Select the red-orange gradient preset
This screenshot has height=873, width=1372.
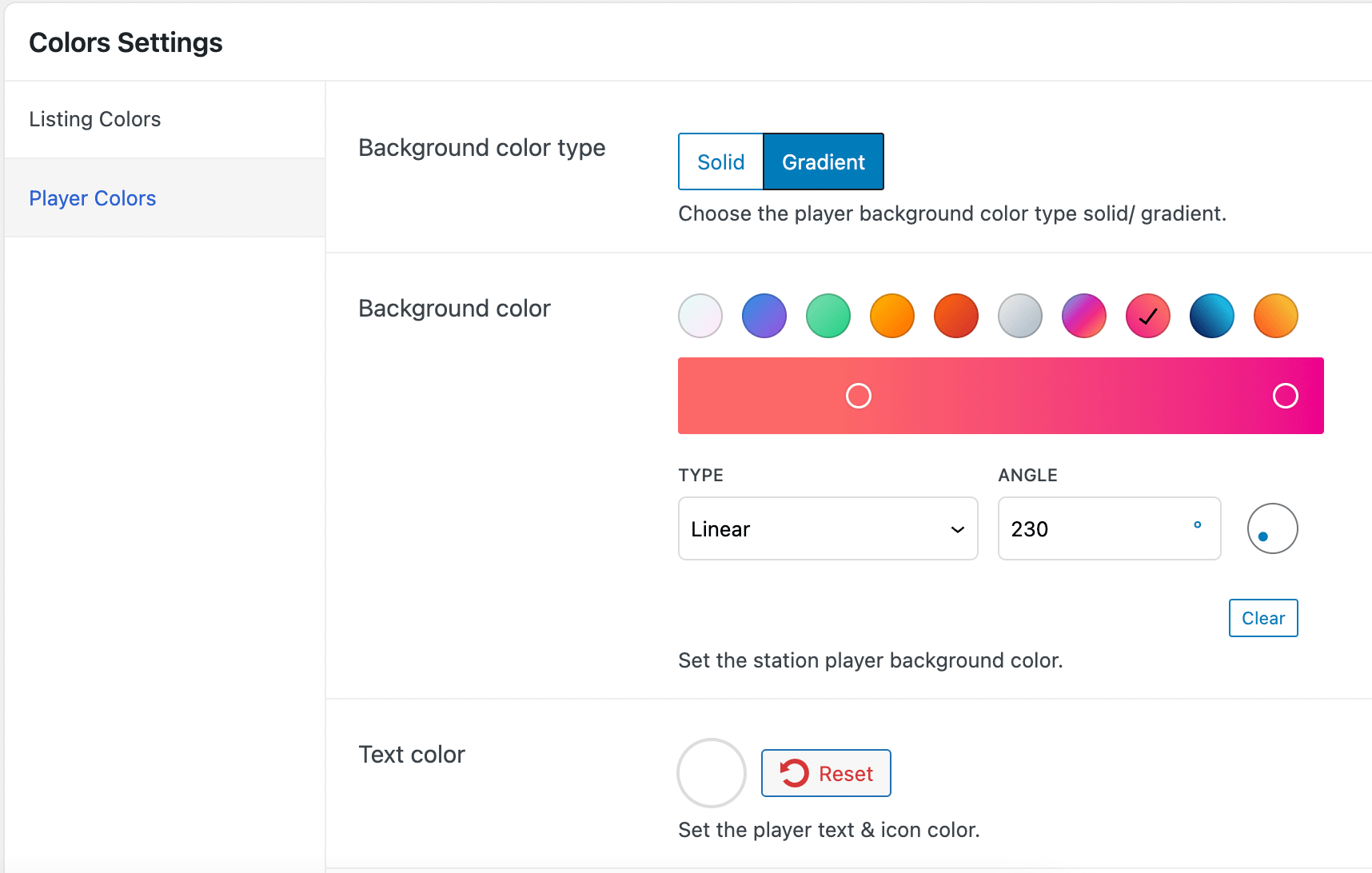(956, 316)
